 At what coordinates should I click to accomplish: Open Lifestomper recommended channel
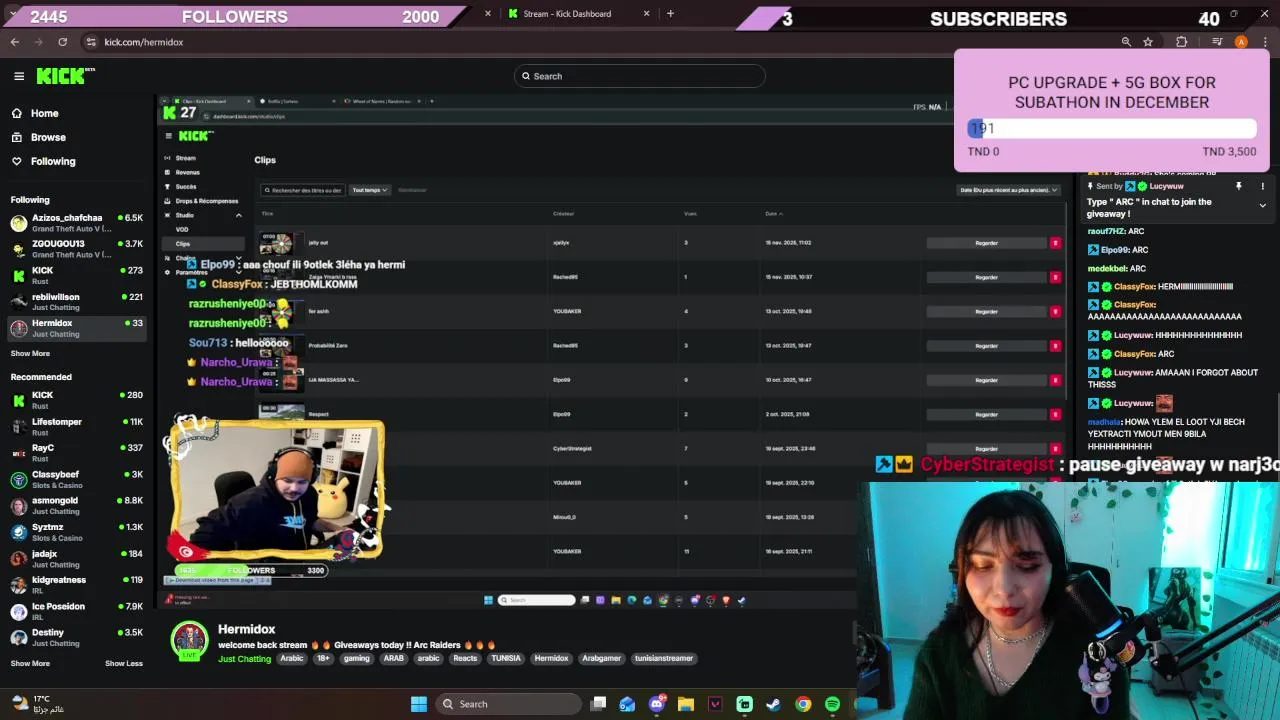(76, 427)
